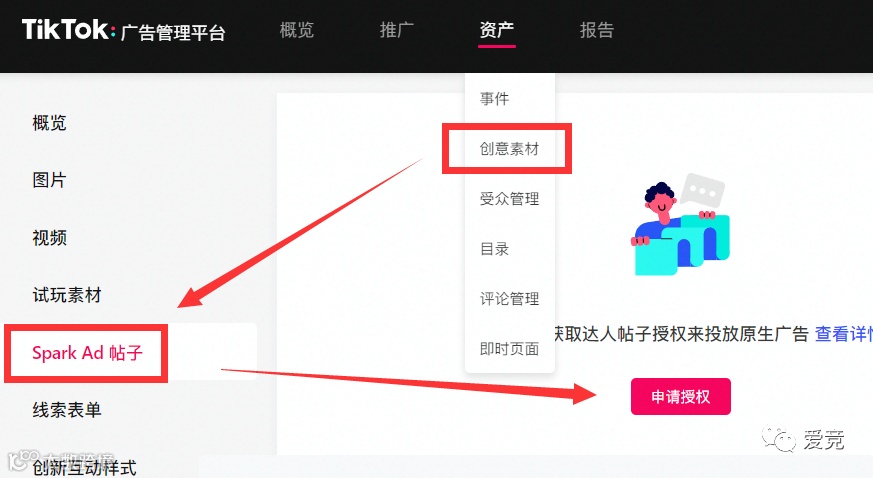Viewport: 873px width, 478px height.
Task: Open the 查看详情 link
Action: [x=844, y=334]
